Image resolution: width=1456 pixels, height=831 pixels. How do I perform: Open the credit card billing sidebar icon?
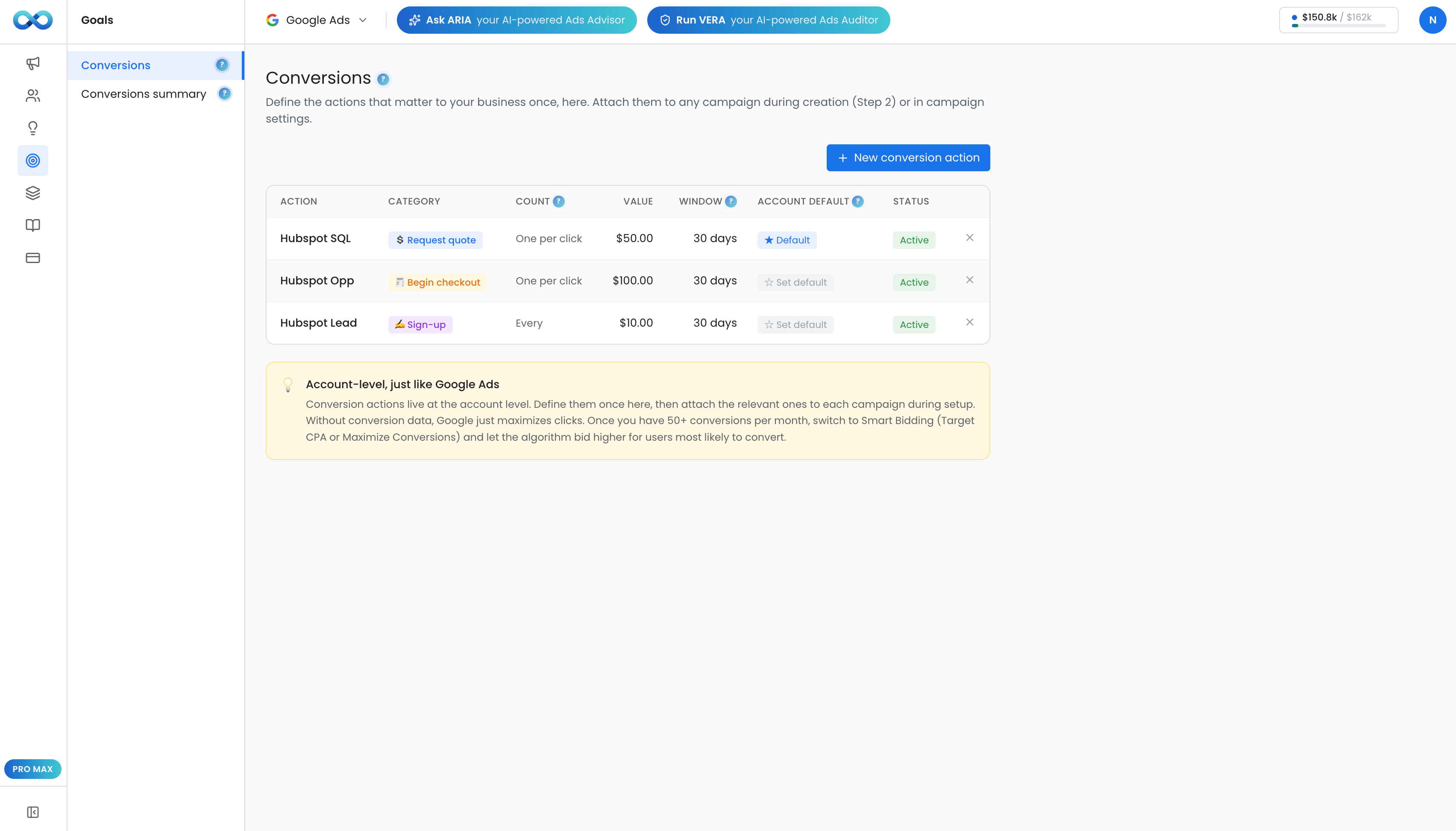[x=33, y=258]
